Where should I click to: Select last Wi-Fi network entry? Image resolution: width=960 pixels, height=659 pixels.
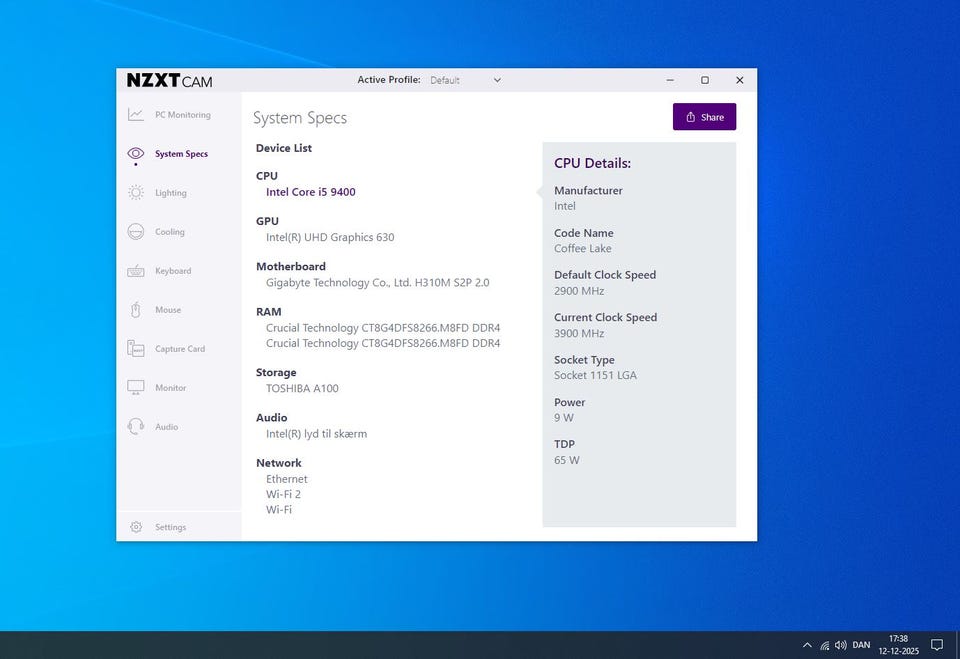pyautogui.click(x=279, y=510)
